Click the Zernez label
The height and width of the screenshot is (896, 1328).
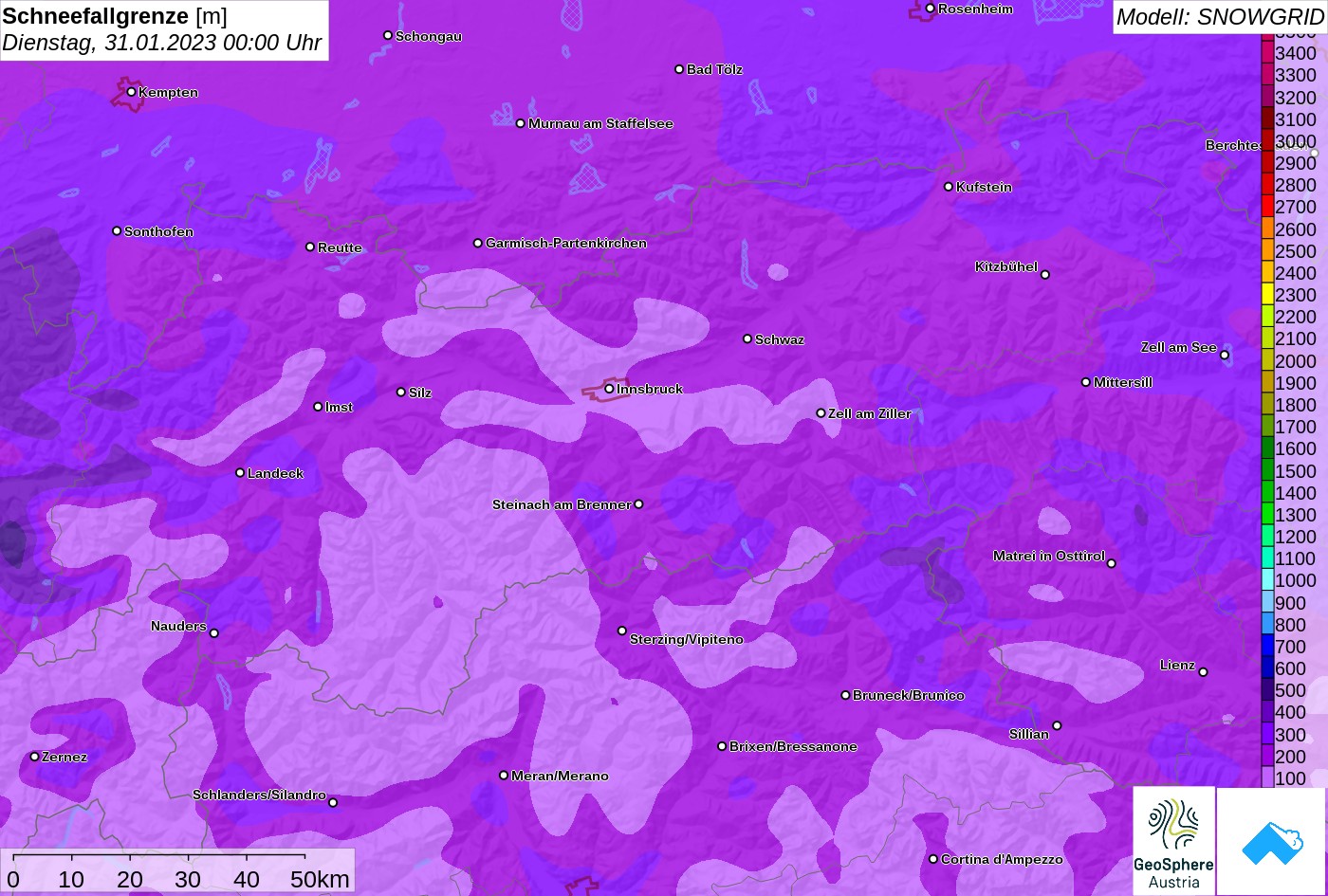(x=65, y=757)
